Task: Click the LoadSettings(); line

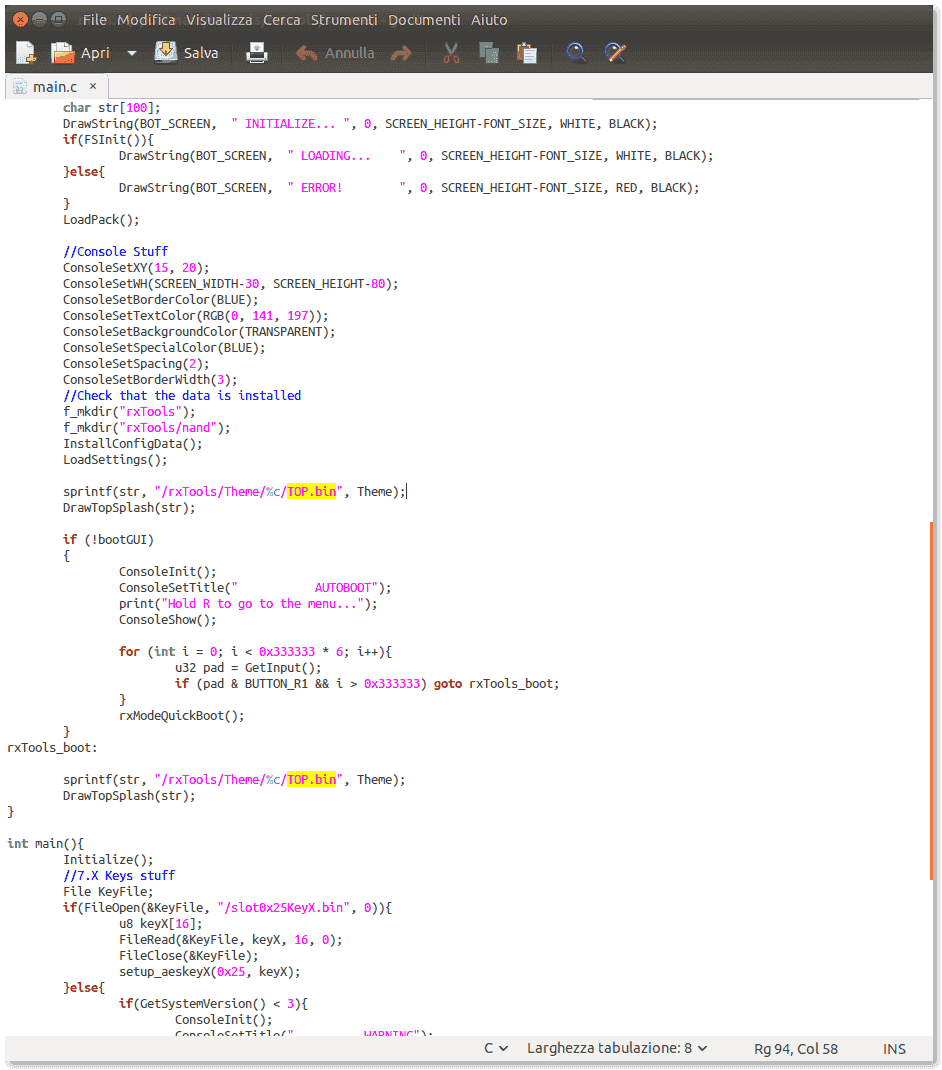Action: click(x=115, y=460)
